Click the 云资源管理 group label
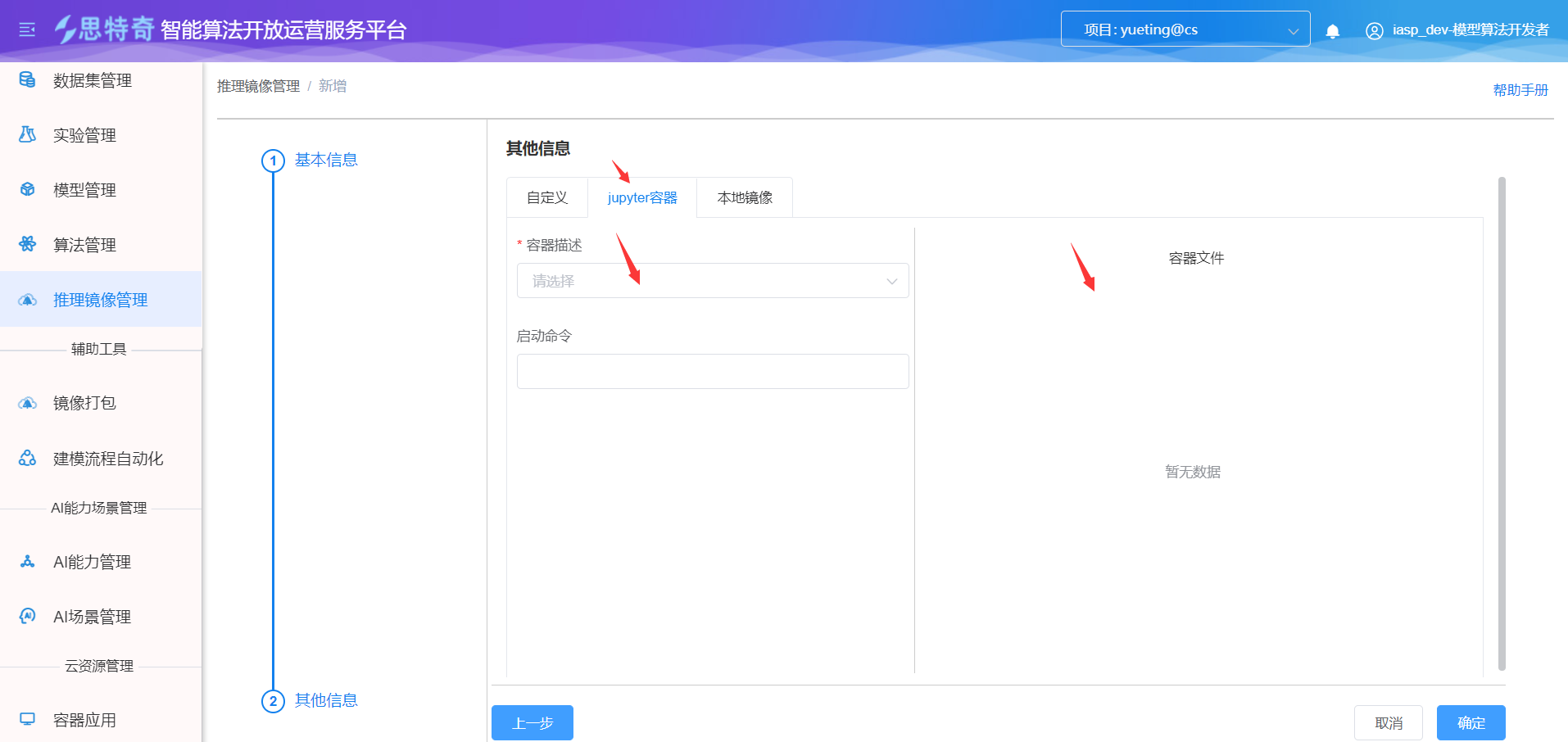 point(98,666)
